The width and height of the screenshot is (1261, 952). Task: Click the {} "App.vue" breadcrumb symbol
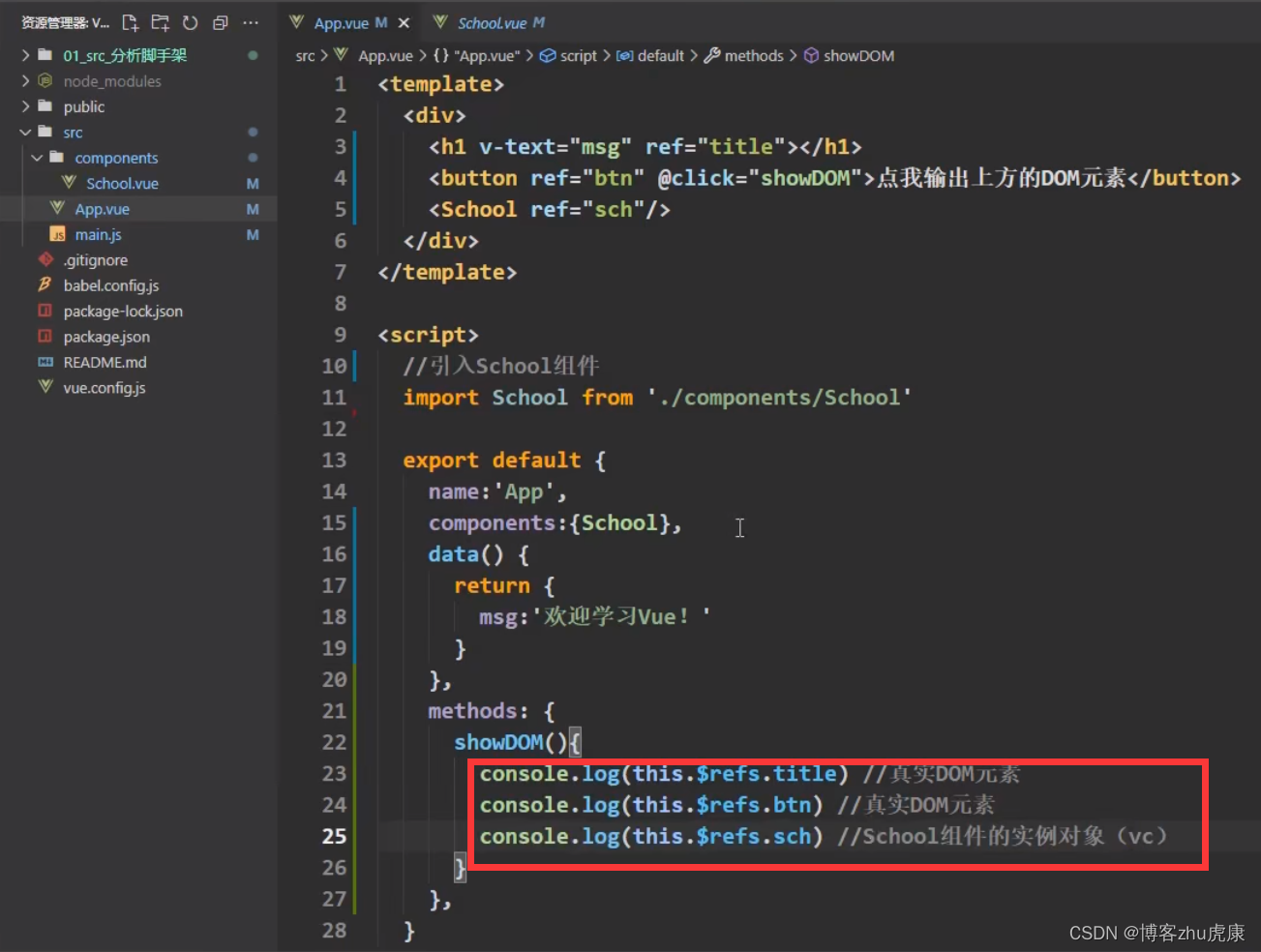(476, 56)
